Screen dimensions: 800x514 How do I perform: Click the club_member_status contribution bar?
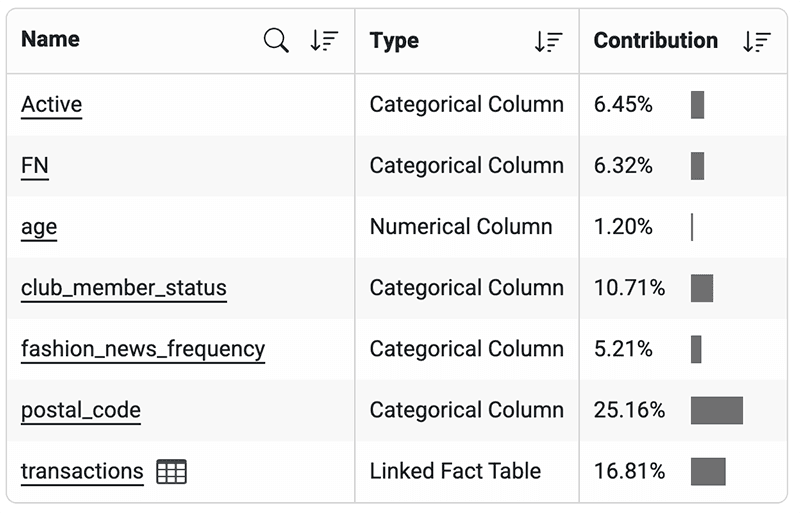(701, 288)
